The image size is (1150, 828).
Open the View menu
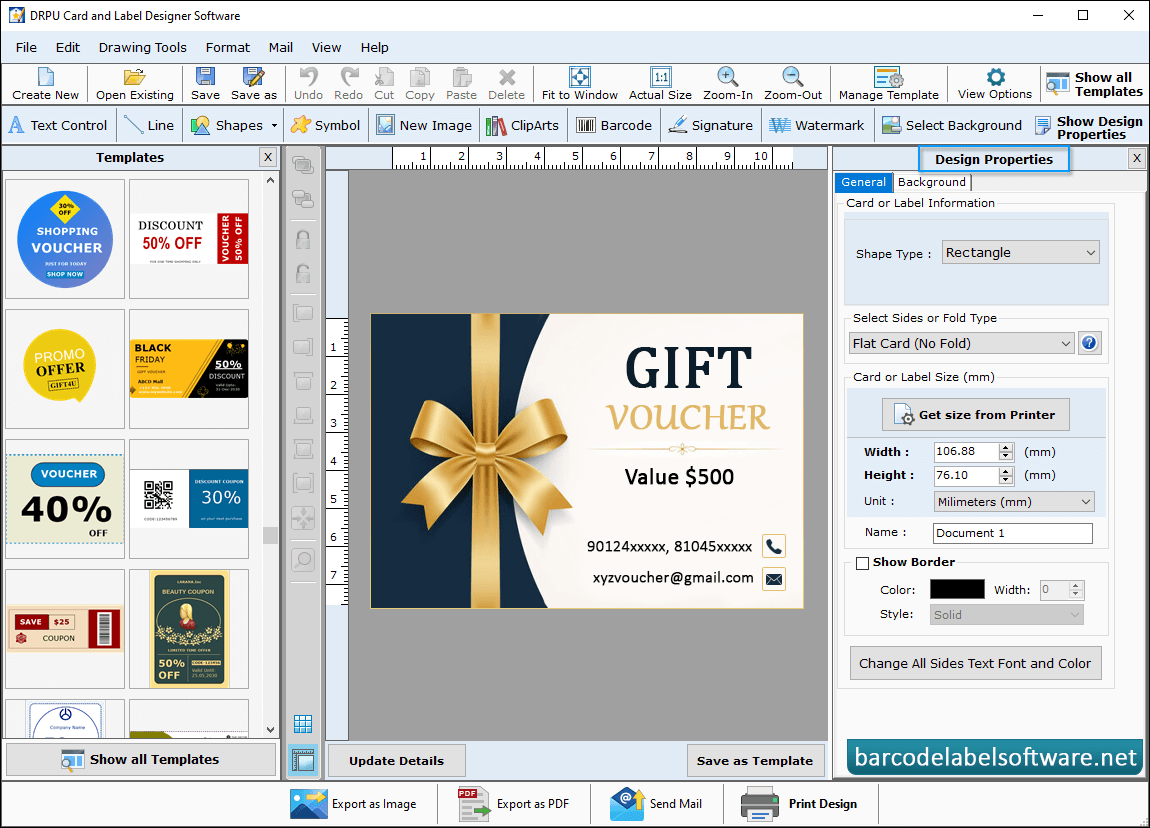click(x=326, y=48)
